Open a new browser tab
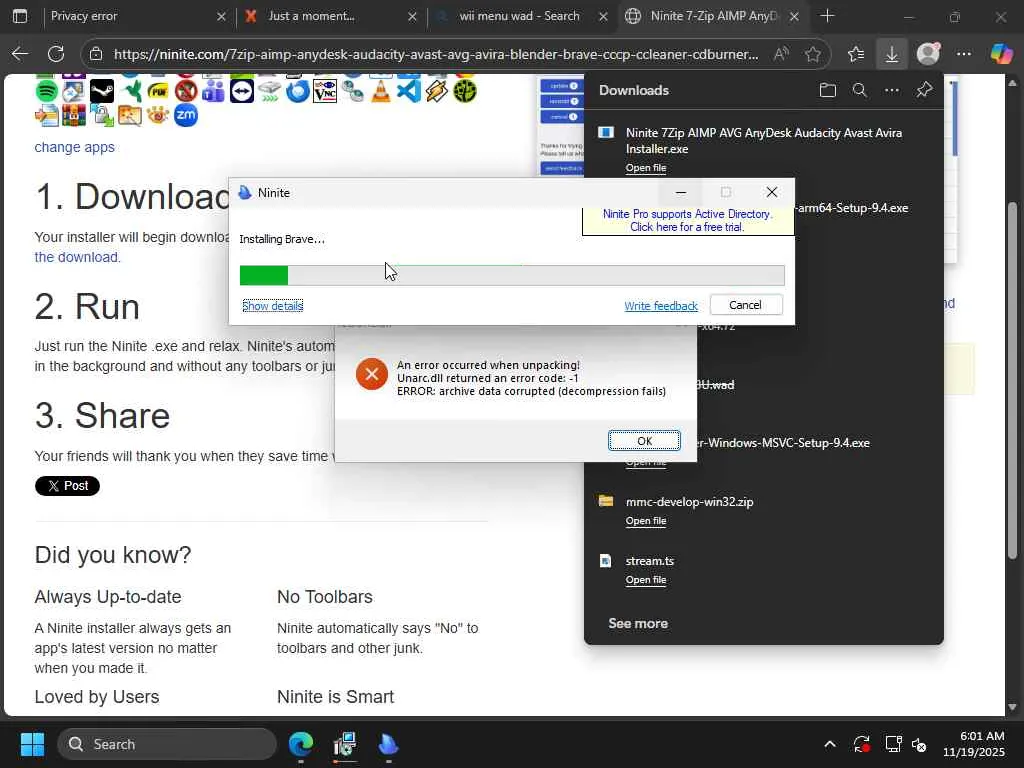The width and height of the screenshot is (1024, 768). (827, 16)
